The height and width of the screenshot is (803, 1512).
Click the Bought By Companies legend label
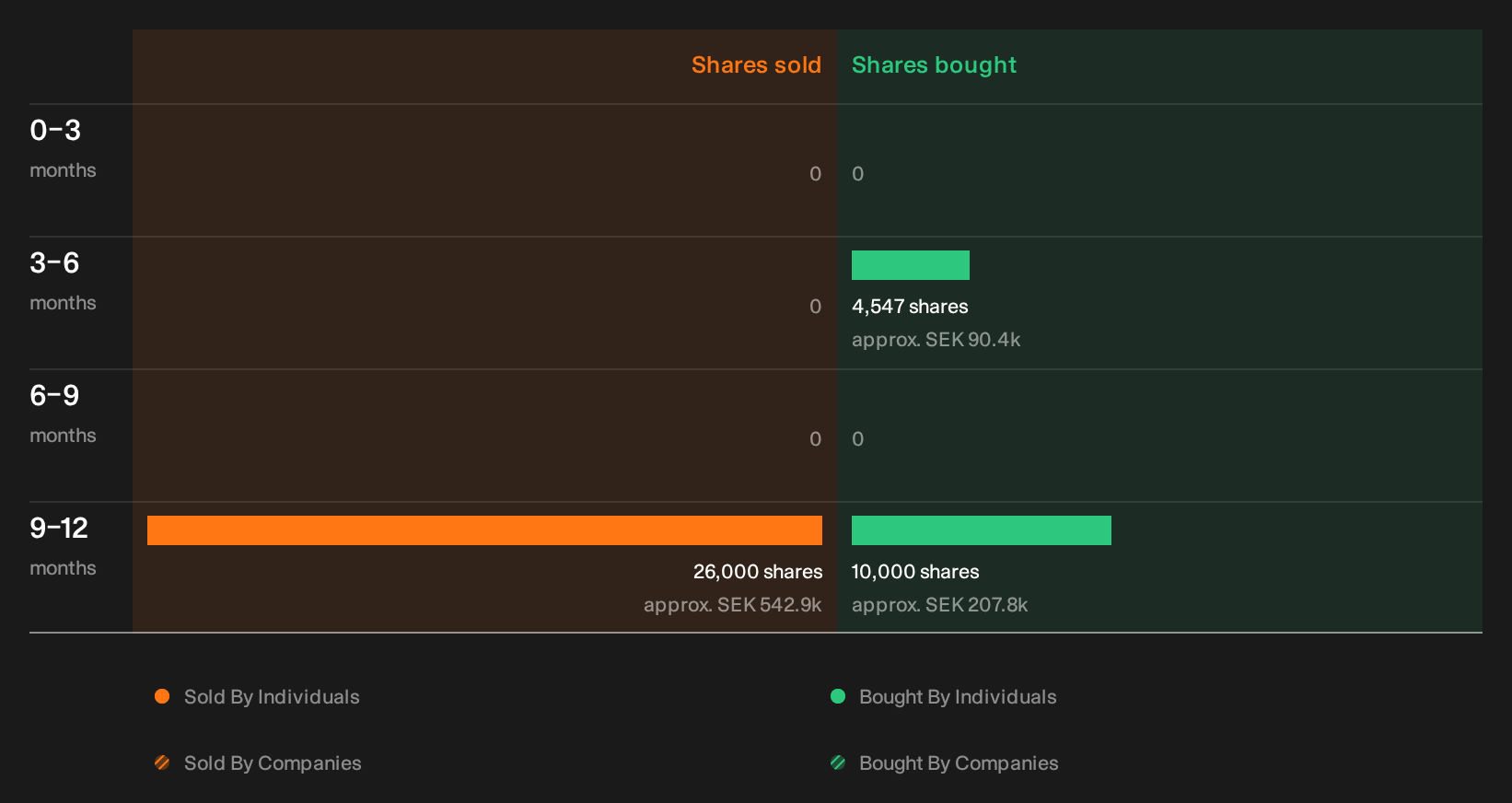point(959,763)
